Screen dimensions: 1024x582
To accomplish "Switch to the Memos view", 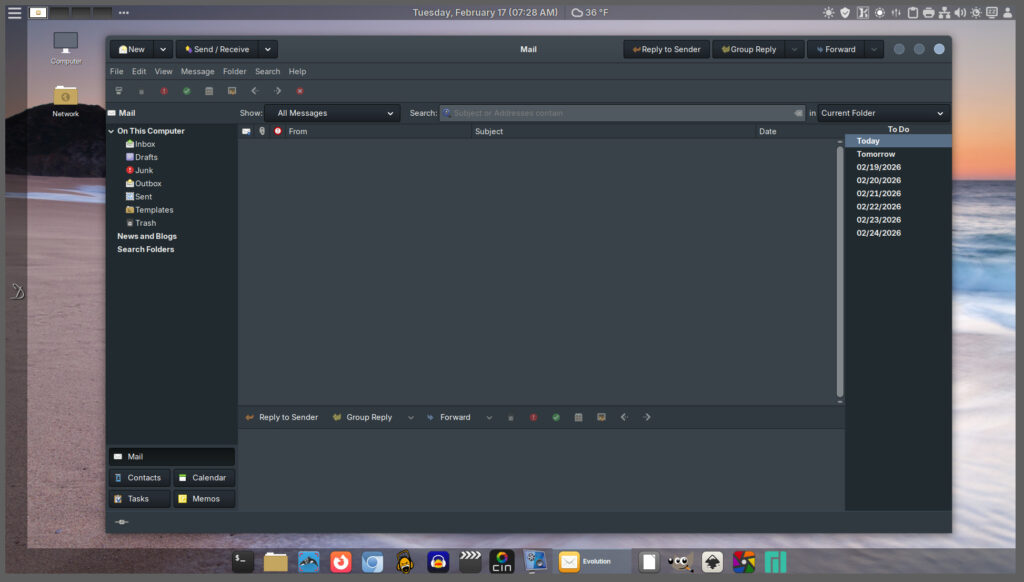I will (x=204, y=498).
